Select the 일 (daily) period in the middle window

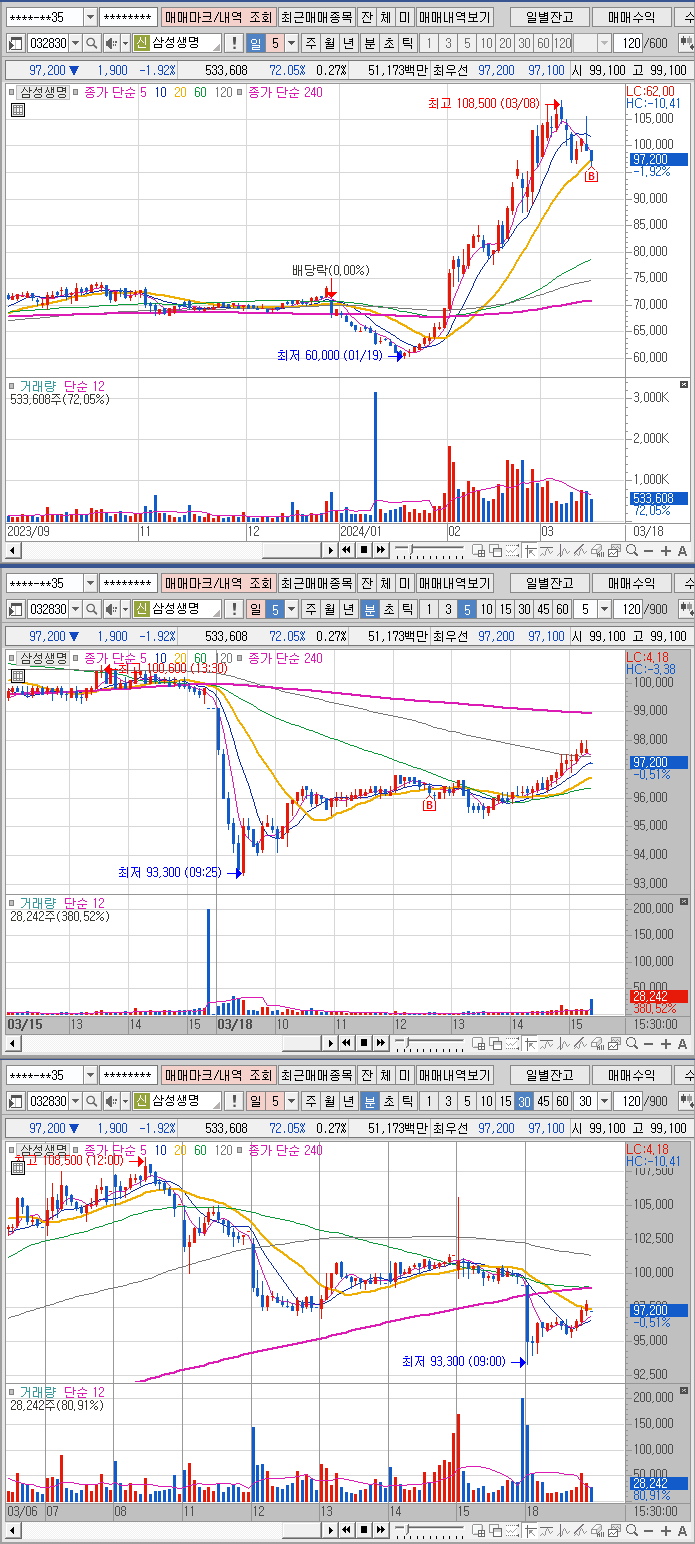[255, 608]
